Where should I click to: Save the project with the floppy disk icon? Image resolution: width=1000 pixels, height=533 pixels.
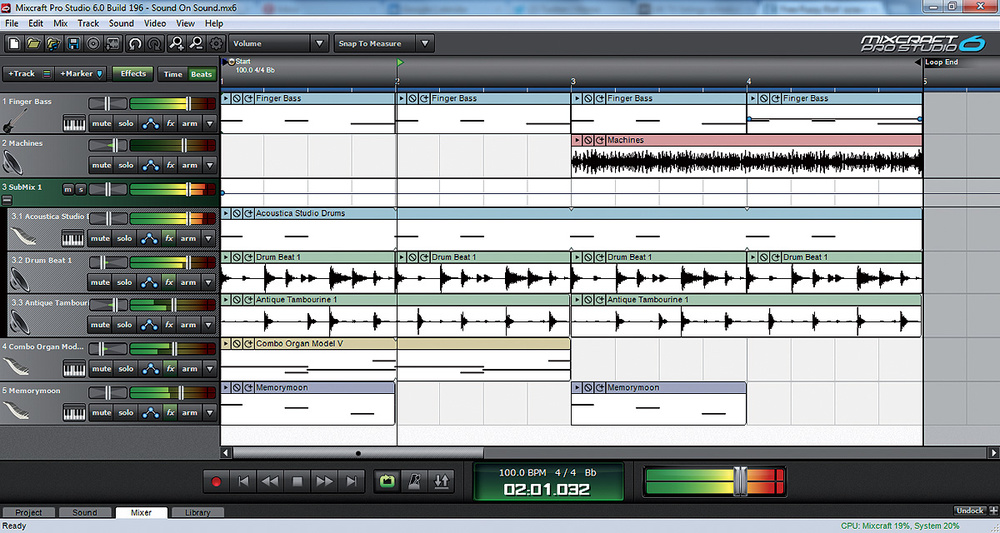tap(73, 43)
